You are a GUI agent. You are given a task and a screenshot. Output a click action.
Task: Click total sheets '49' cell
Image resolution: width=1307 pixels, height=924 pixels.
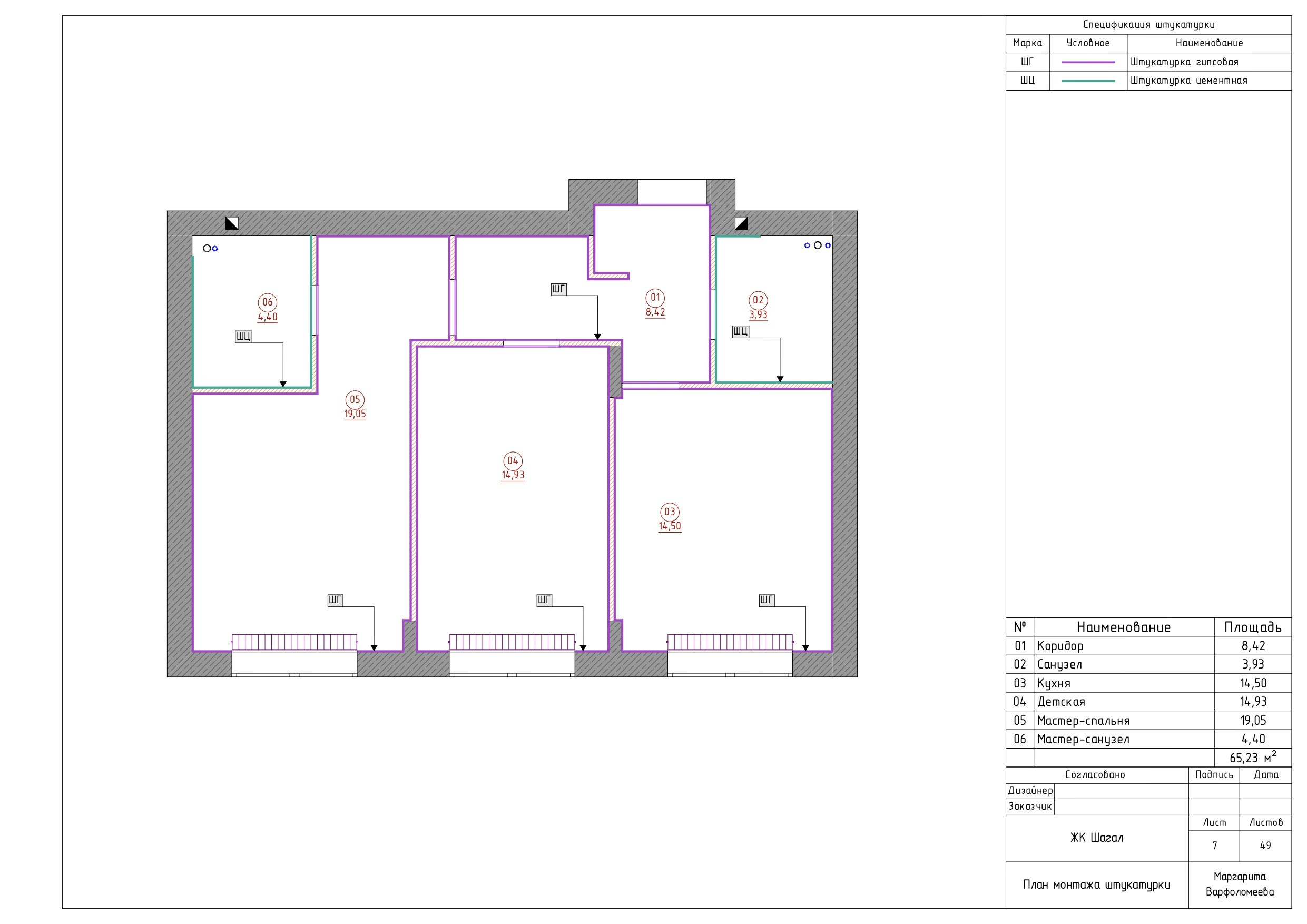click(1265, 846)
